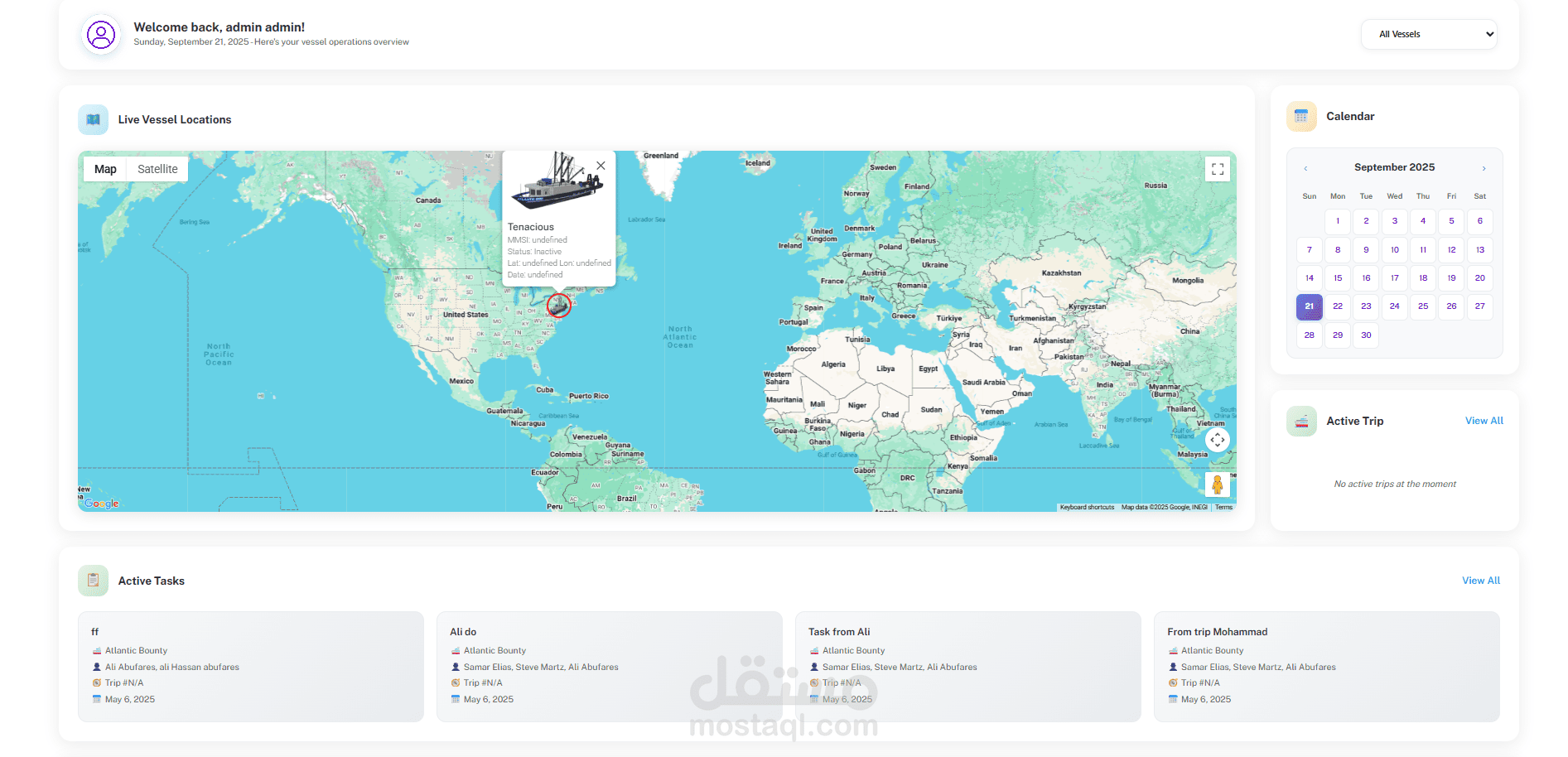Click the Tenacious vessel thumbnail image
Screen dimensions: 1568x757
pyautogui.click(x=557, y=181)
